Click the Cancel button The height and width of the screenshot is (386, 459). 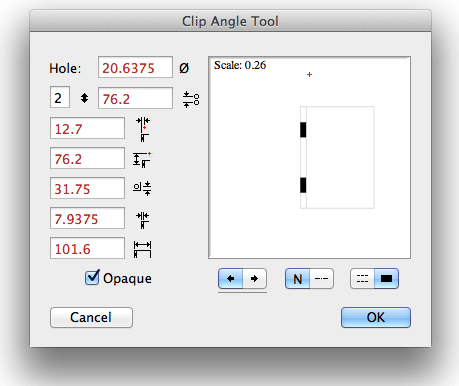click(91, 317)
